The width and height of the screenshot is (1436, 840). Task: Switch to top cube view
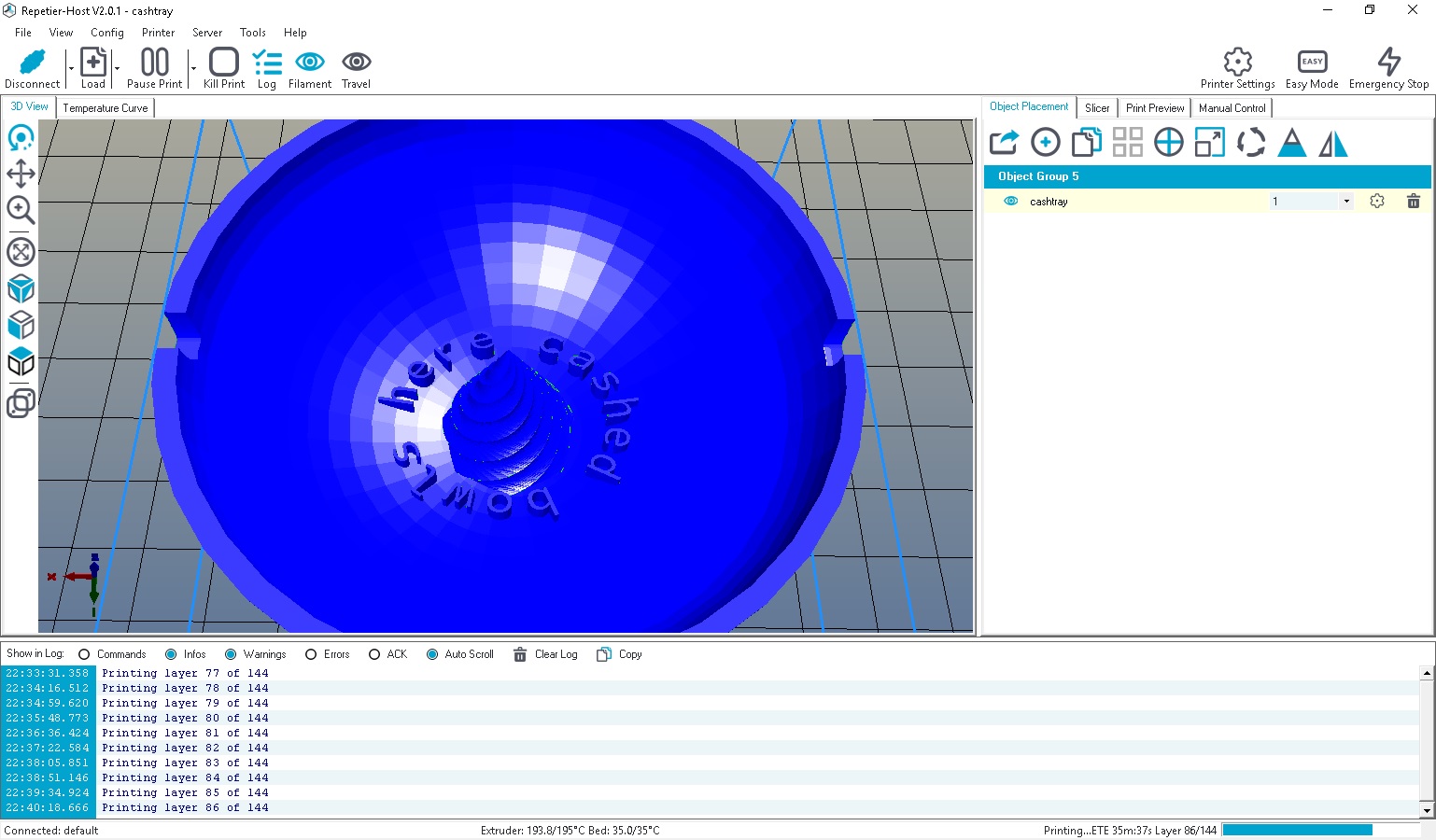[21, 361]
